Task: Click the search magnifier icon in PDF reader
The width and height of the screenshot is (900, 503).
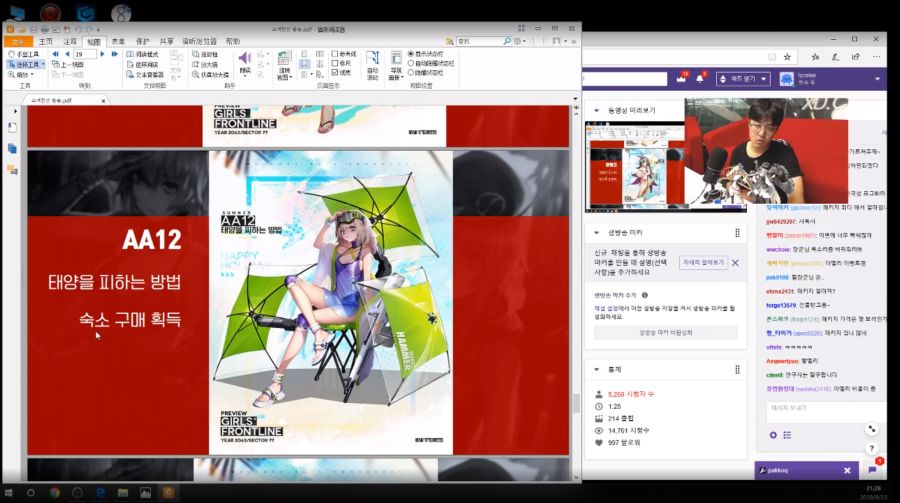Action: (507, 41)
